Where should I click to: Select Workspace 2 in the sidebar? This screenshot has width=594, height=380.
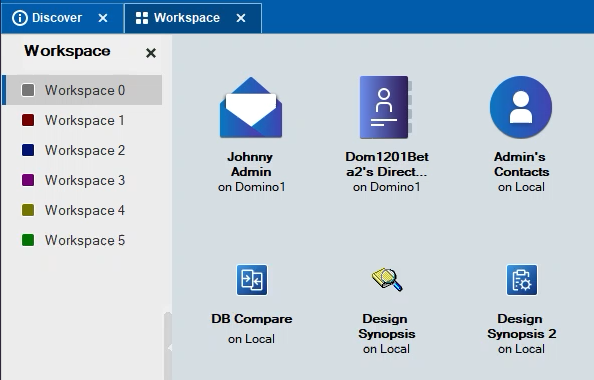[x=82, y=150]
